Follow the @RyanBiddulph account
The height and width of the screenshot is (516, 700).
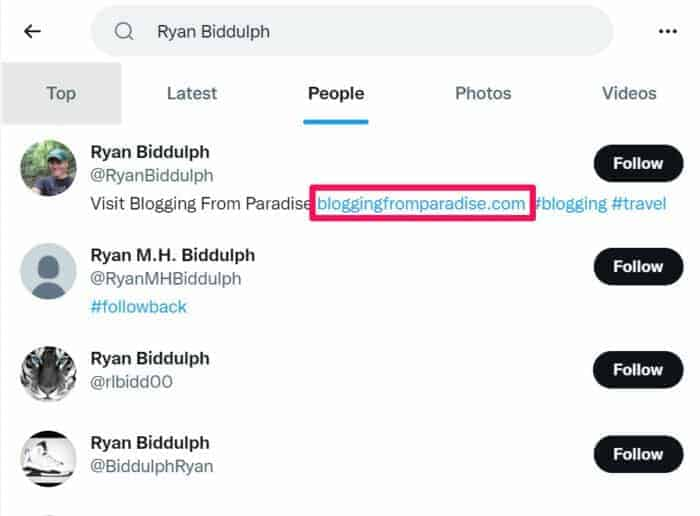point(638,163)
